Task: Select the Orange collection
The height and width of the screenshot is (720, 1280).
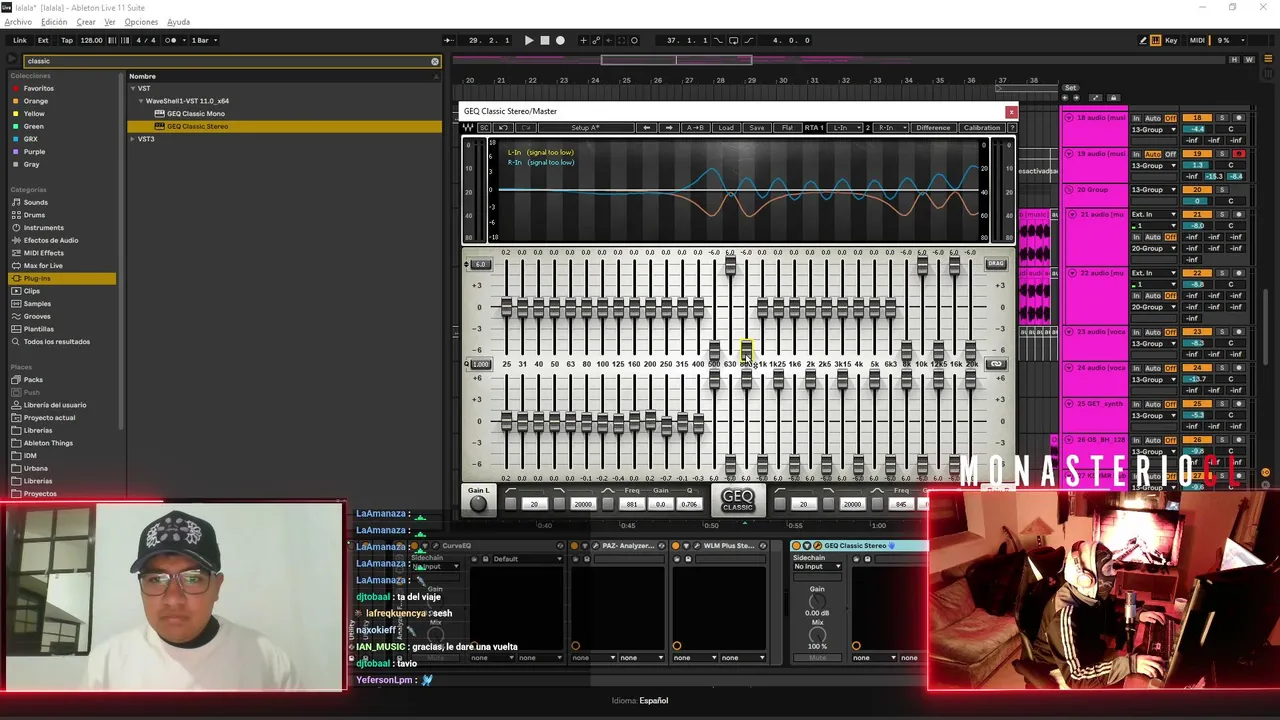Action: 35,101
